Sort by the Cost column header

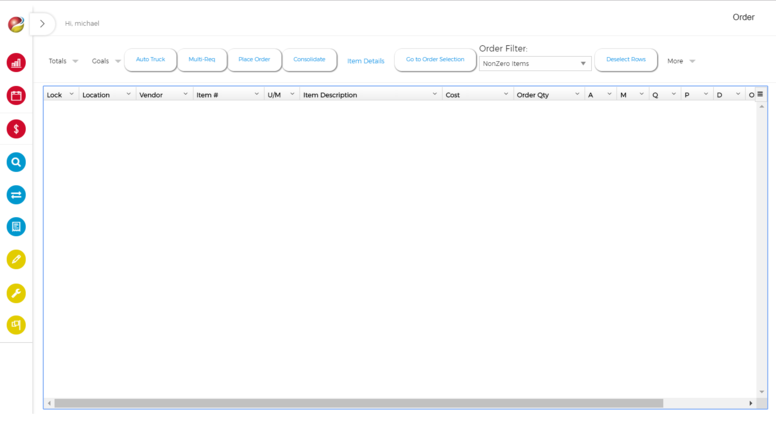(453, 95)
